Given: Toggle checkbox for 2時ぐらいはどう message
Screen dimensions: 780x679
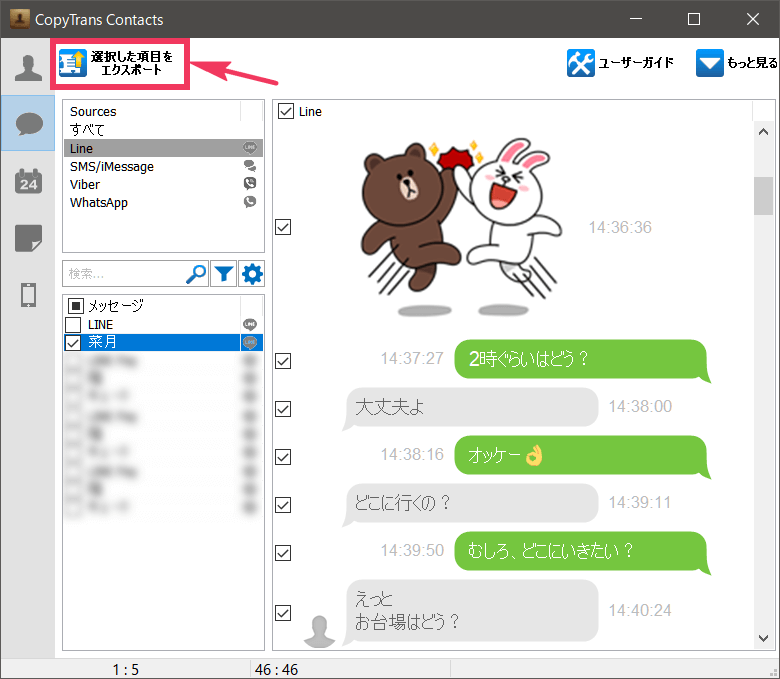Looking at the screenshot, I should tap(283, 361).
